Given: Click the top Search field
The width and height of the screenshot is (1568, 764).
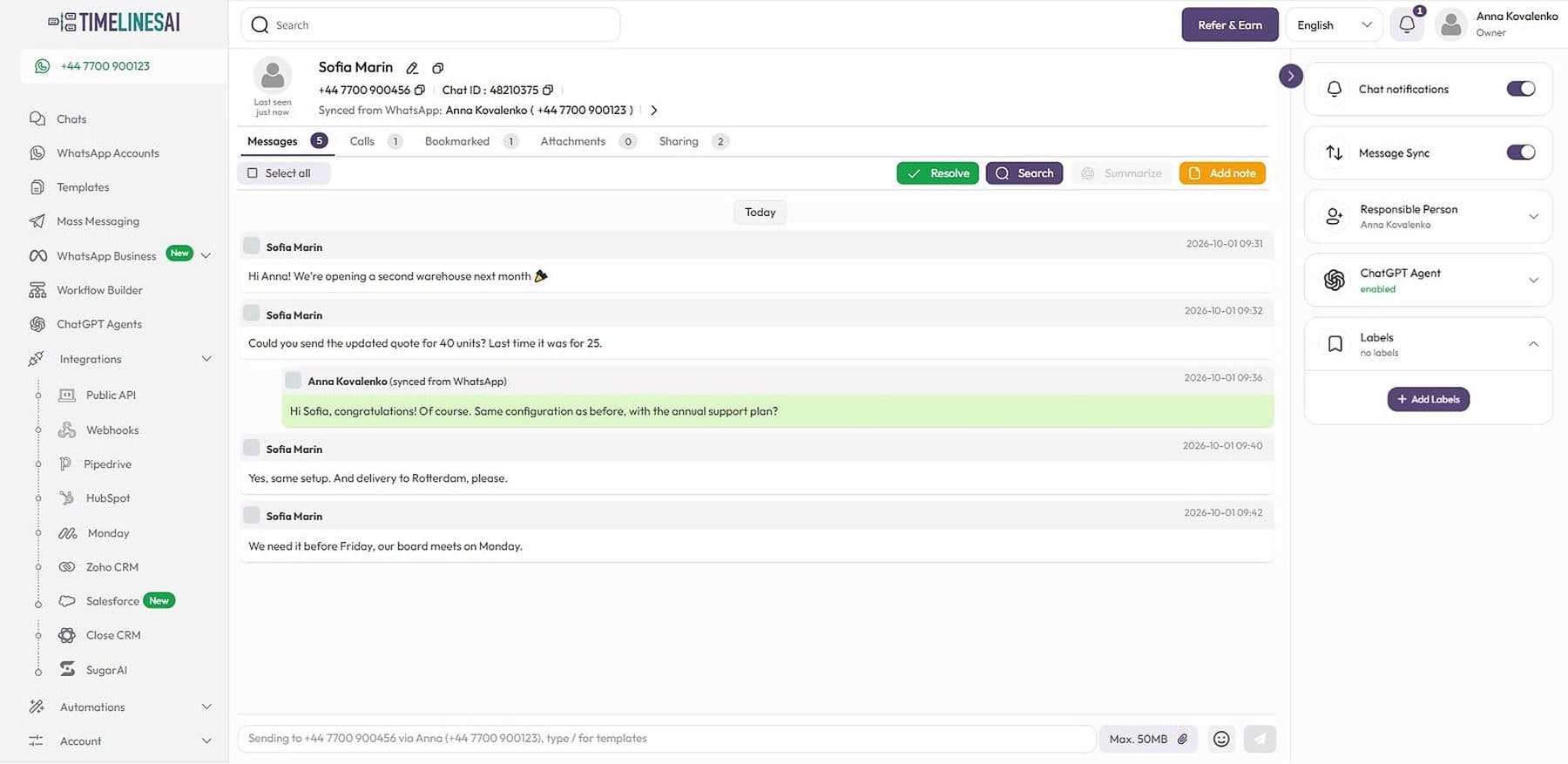Looking at the screenshot, I should [x=430, y=24].
